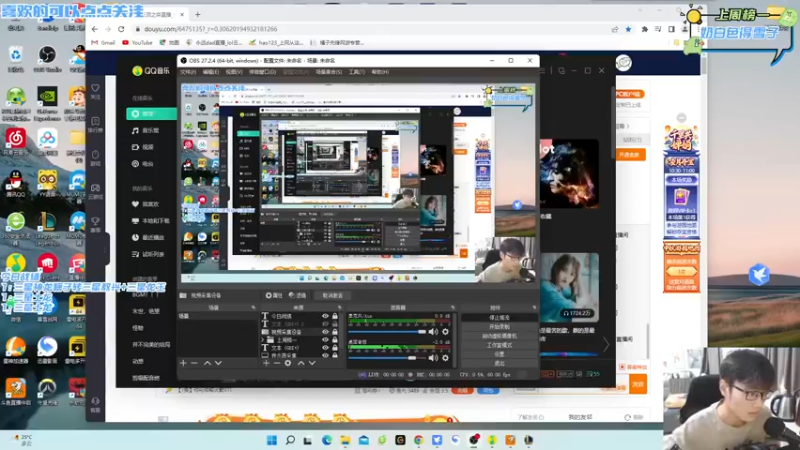The width and height of the screenshot is (800, 450).
Task: Click 工作室模式 (Studio Mode) button
Action: (x=499, y=345)
